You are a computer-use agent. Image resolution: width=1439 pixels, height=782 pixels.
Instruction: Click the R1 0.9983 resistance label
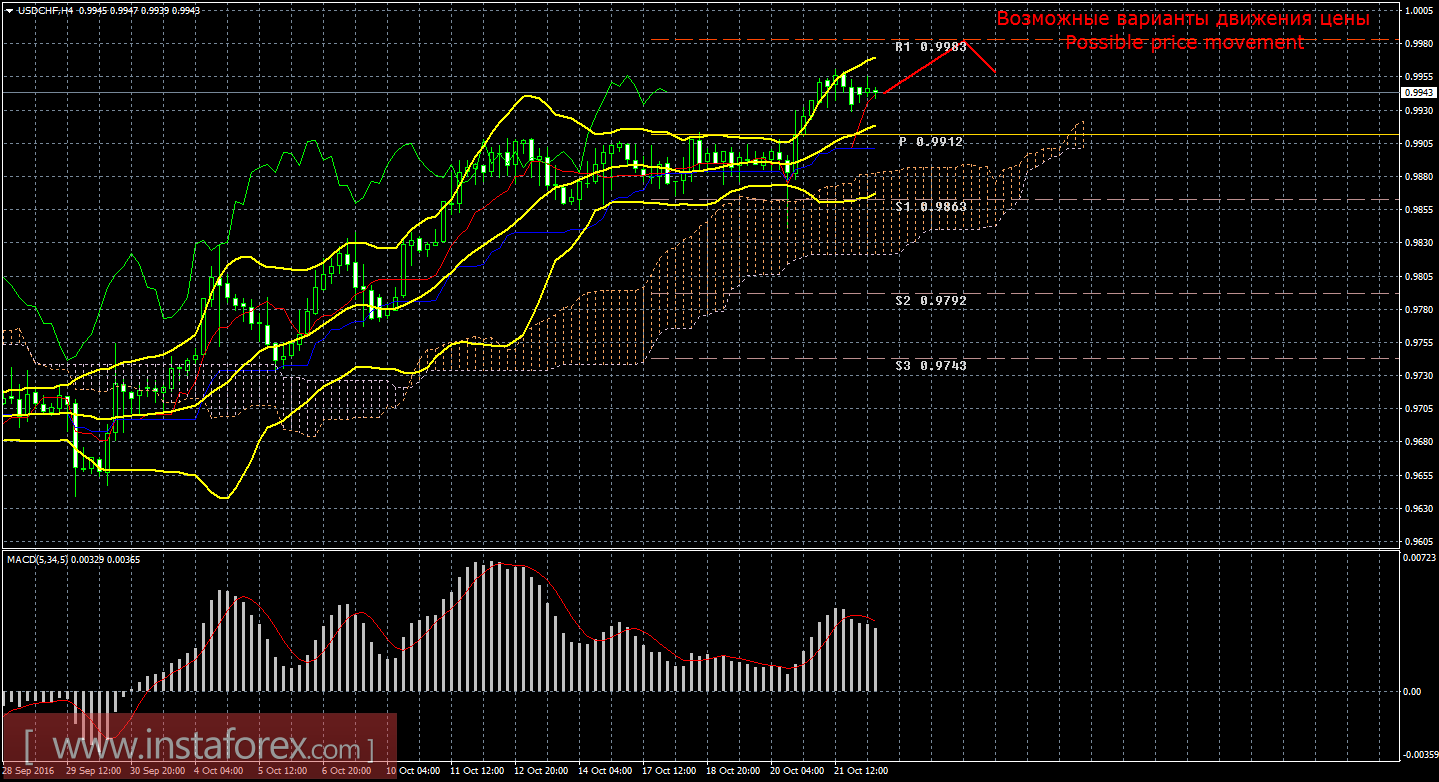coord(930,47)
